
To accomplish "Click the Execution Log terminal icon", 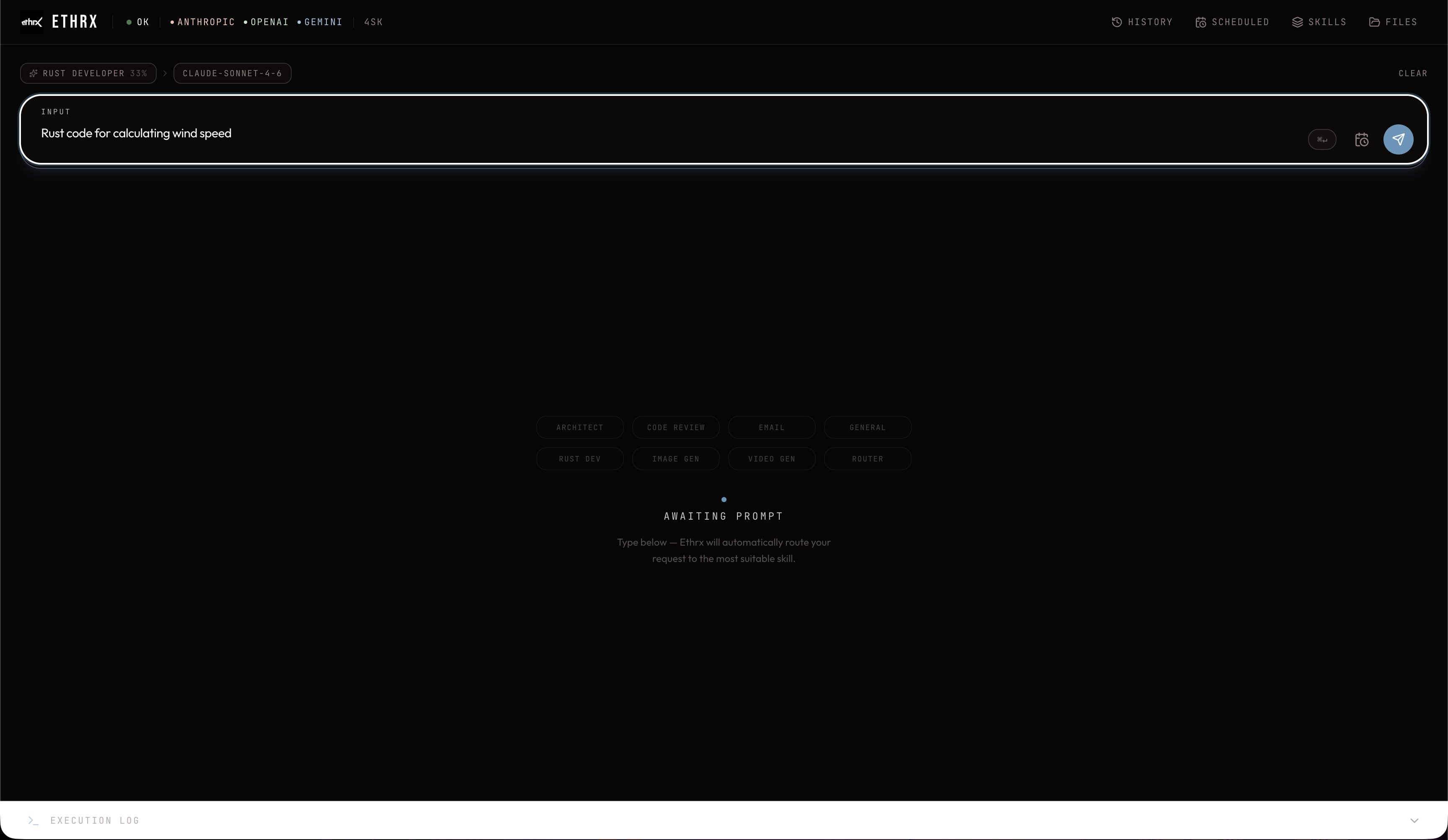I will pyautogui.click(x=34, y=820).
